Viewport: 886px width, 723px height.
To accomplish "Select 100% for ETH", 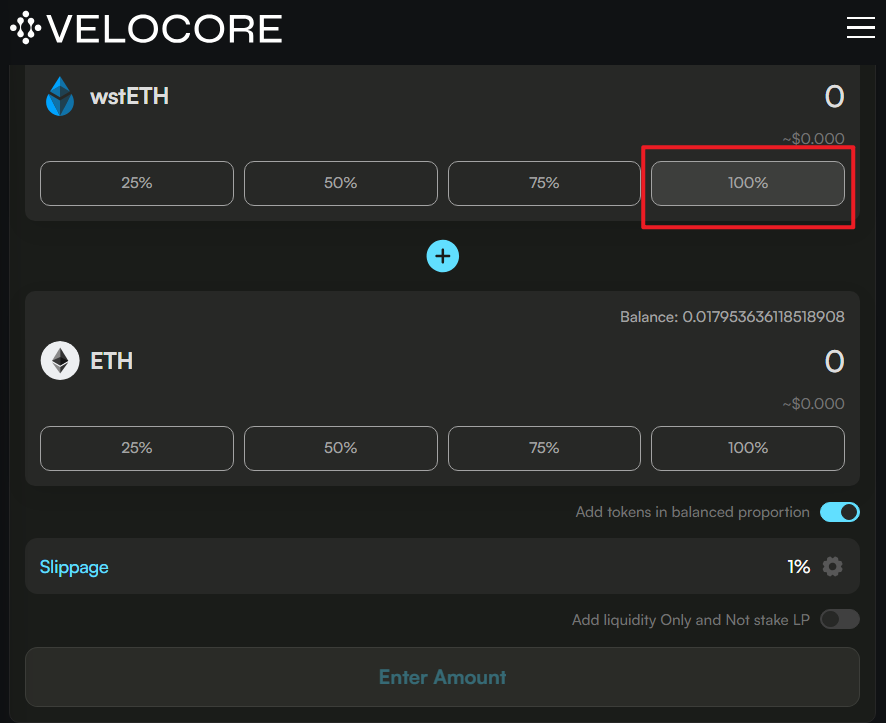I will click(748, 448).
